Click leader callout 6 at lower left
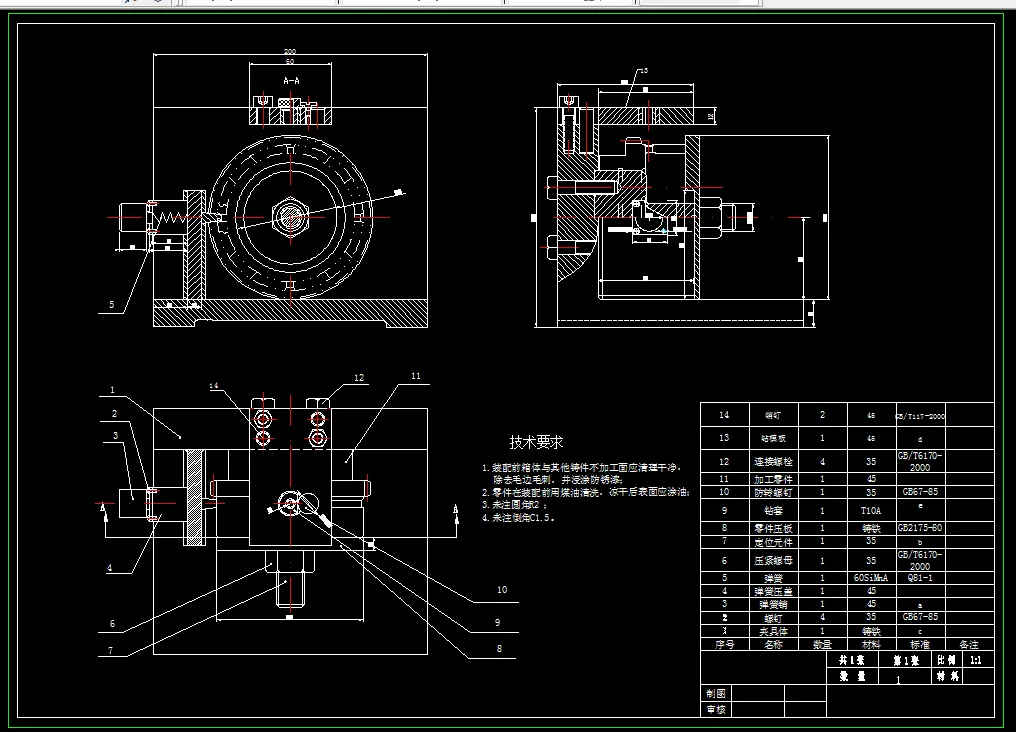Image resolution: width=1016 pixels, height=732 pixels. [x=112, y=623]
